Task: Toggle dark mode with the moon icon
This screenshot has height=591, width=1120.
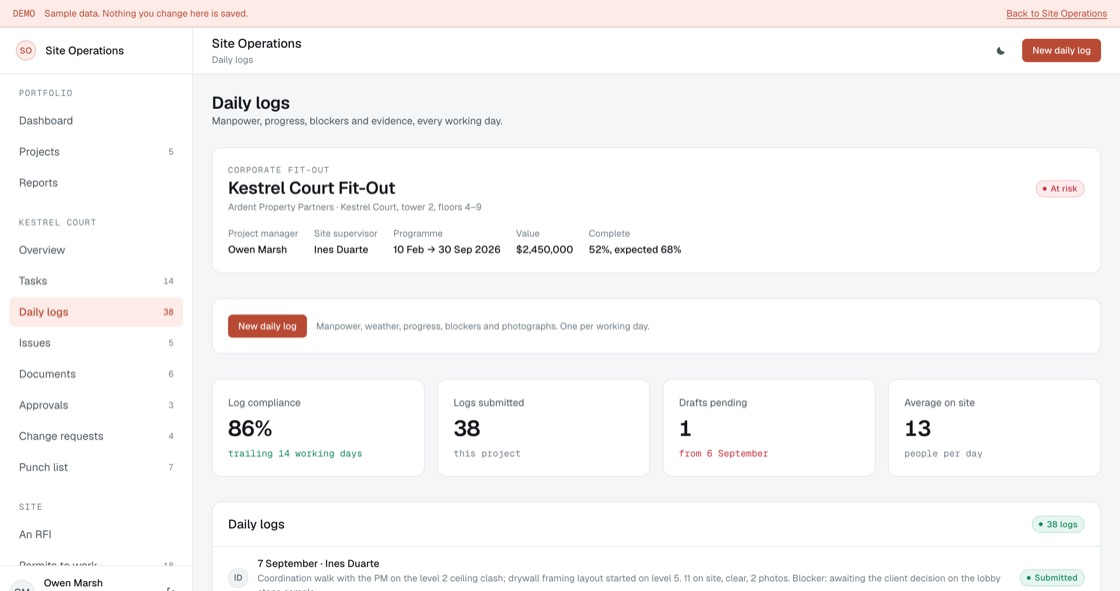Action: point(1000,51)
